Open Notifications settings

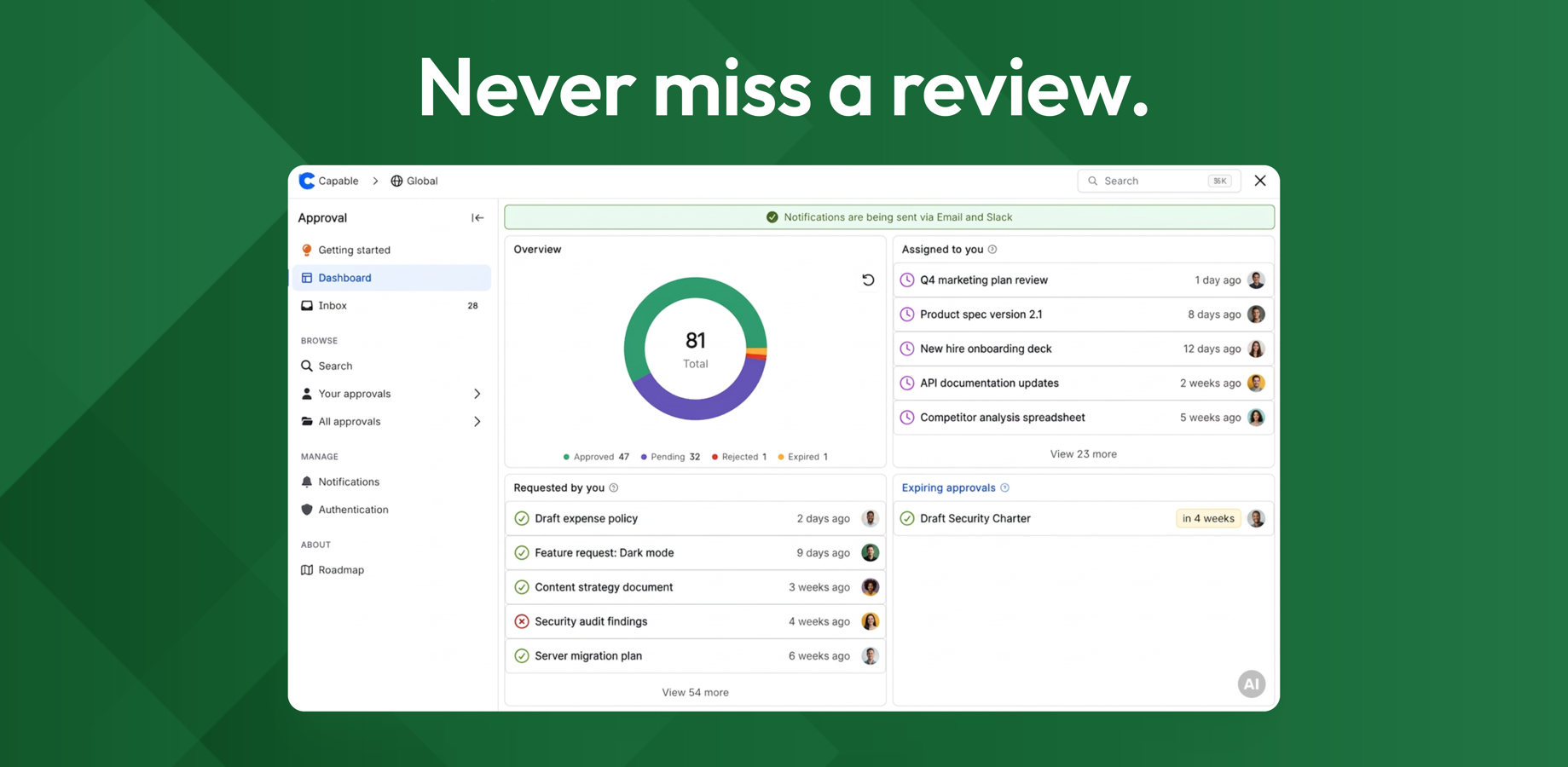(391, 482)
